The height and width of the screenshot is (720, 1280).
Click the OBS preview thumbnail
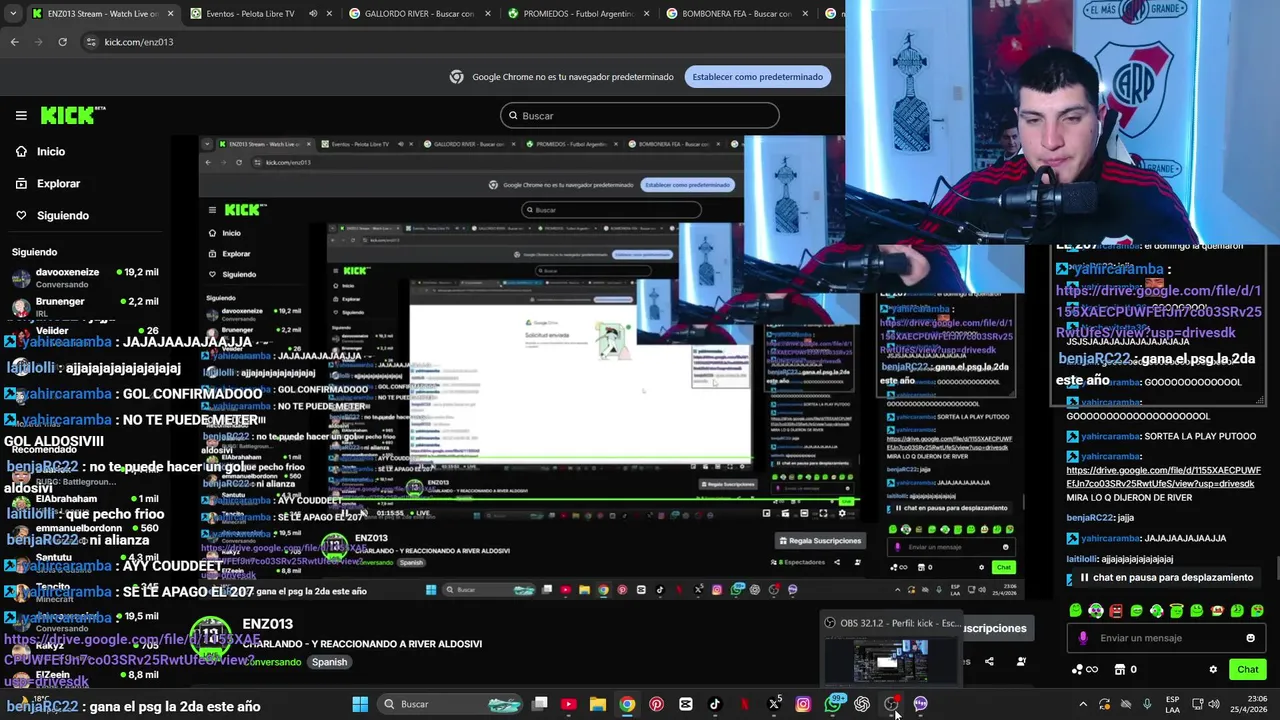[890, 661]
